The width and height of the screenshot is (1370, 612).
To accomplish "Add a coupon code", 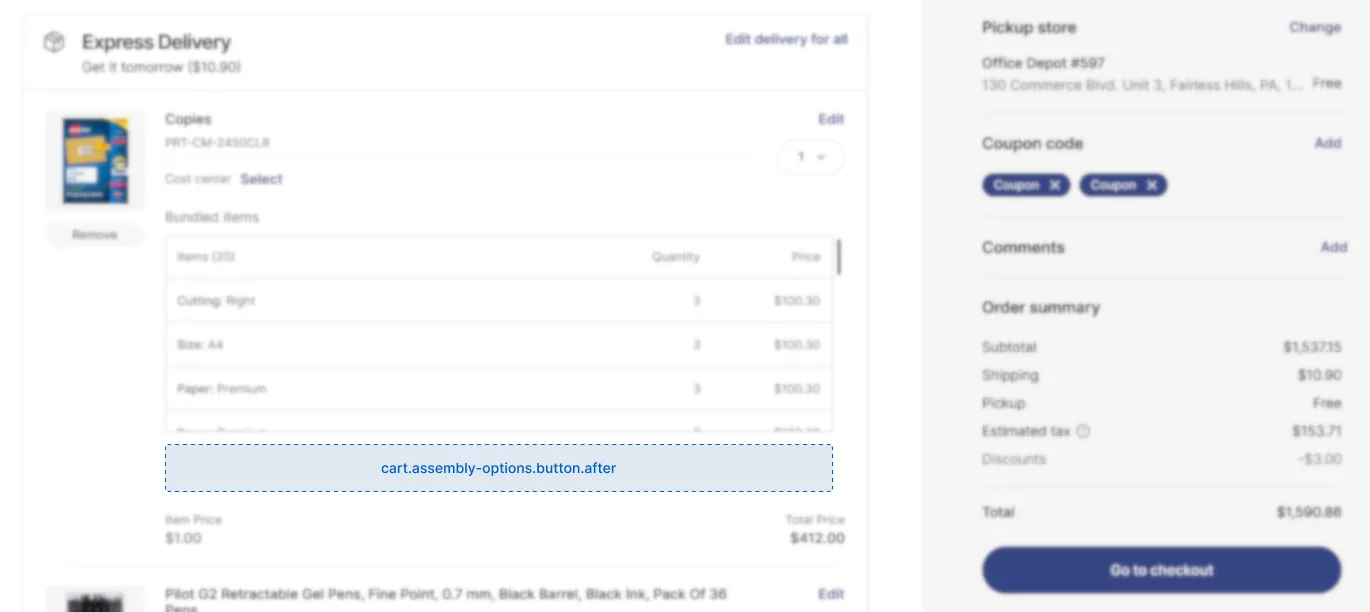I will 1328,143.
